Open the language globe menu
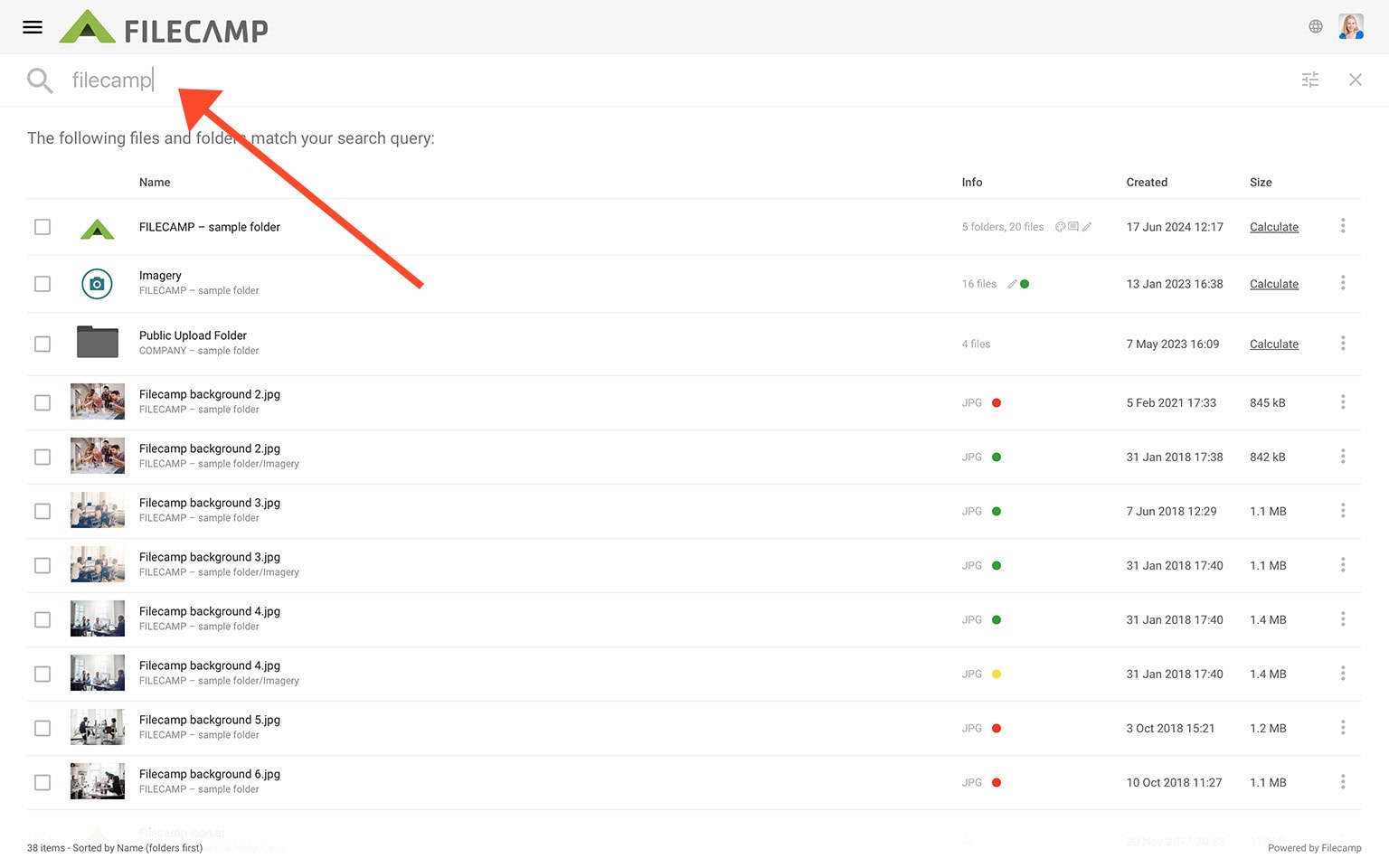Image resolution: width=1389 pixels, height=868 pixels. point(1316,27)
